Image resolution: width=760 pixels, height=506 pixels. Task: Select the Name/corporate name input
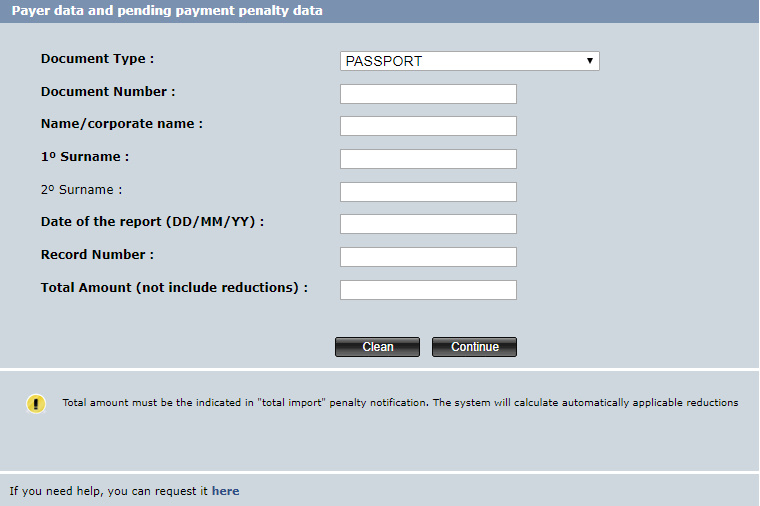428,126
